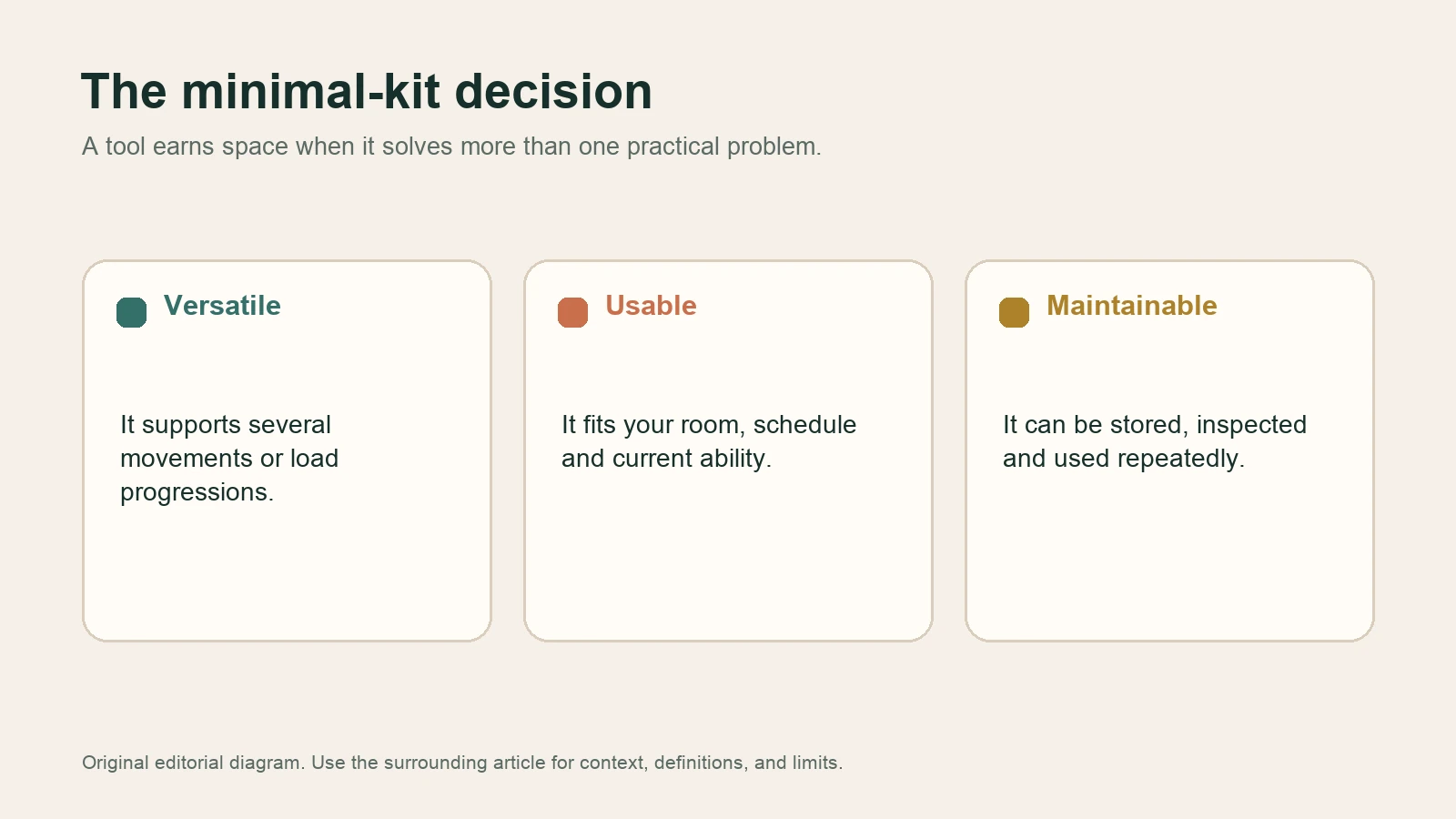Click the subtitle about a tool earning space
1456x819 pixels.
pos(451,147)
